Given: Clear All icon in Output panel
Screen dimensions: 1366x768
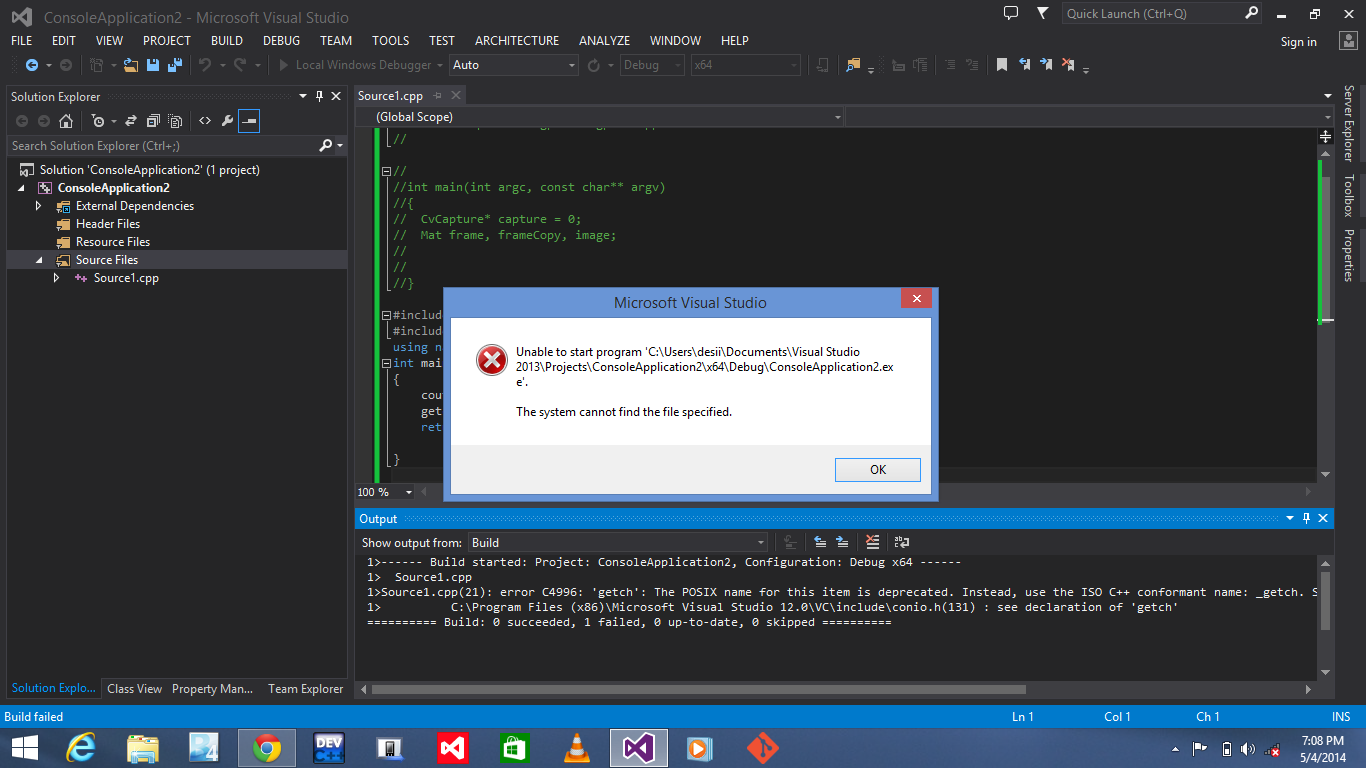Looking at the screenshot, I should 873,542.
